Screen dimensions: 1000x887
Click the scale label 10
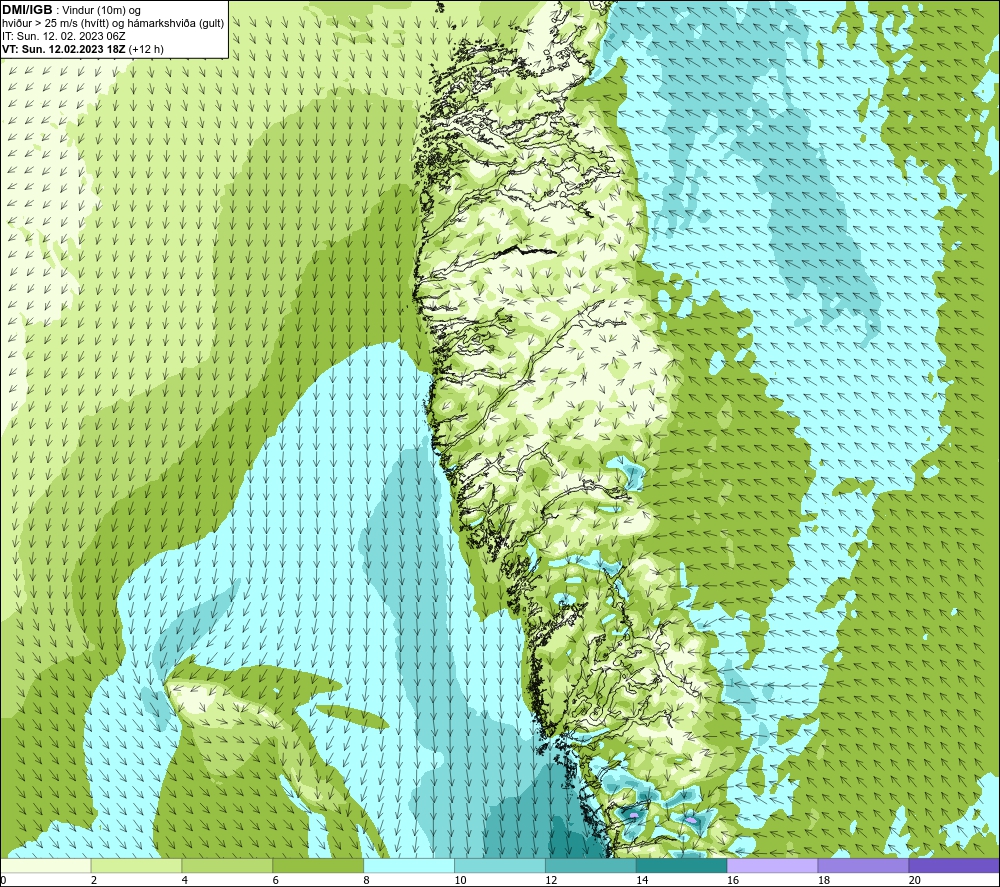click(x=460, y=880)
